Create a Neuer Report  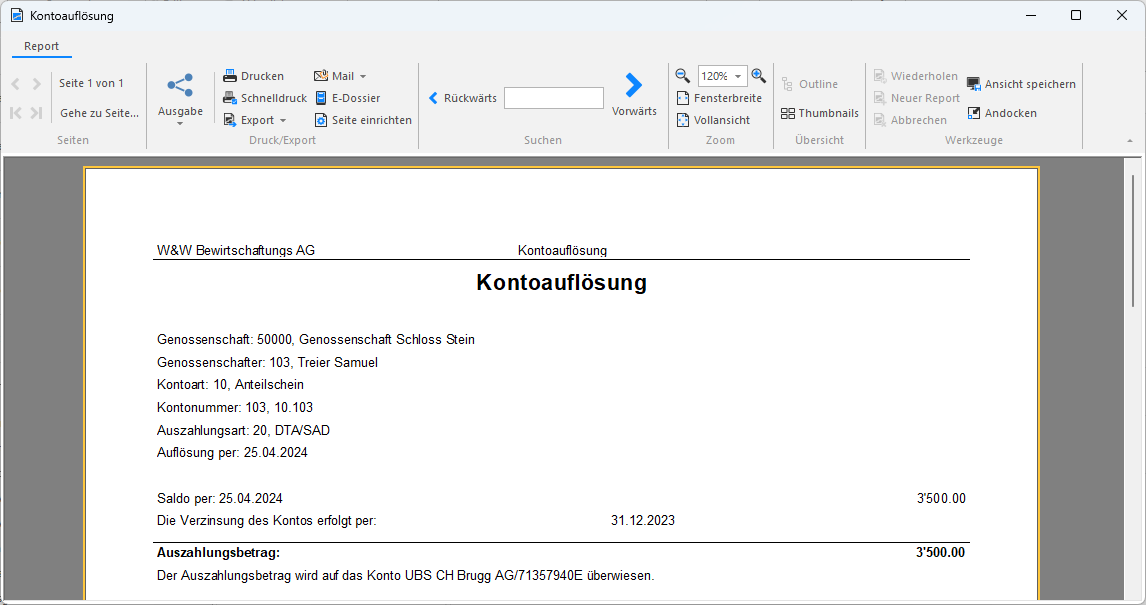[x=917, y=98]
